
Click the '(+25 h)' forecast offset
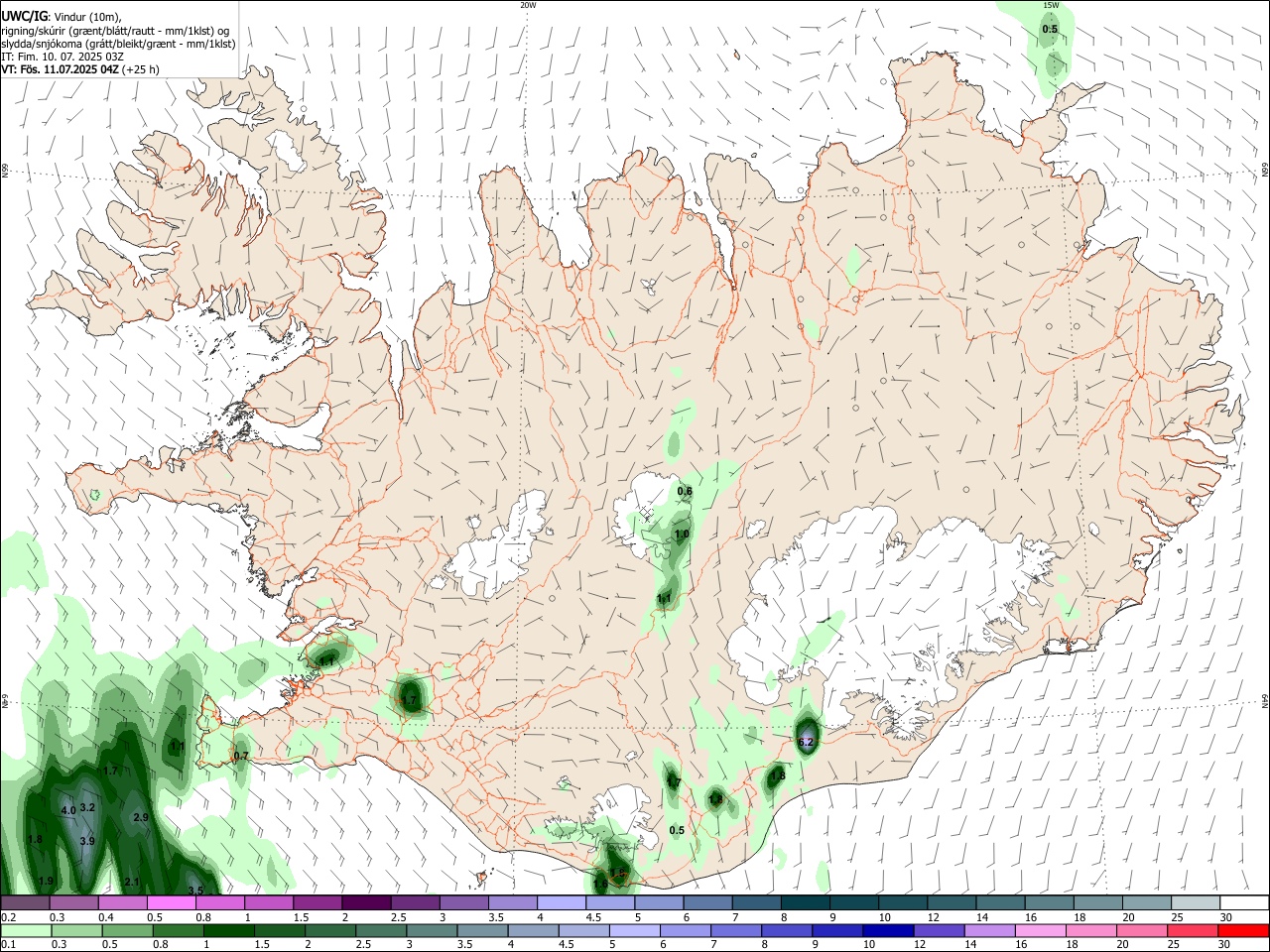pyautogui.click(x=141, y=69)
